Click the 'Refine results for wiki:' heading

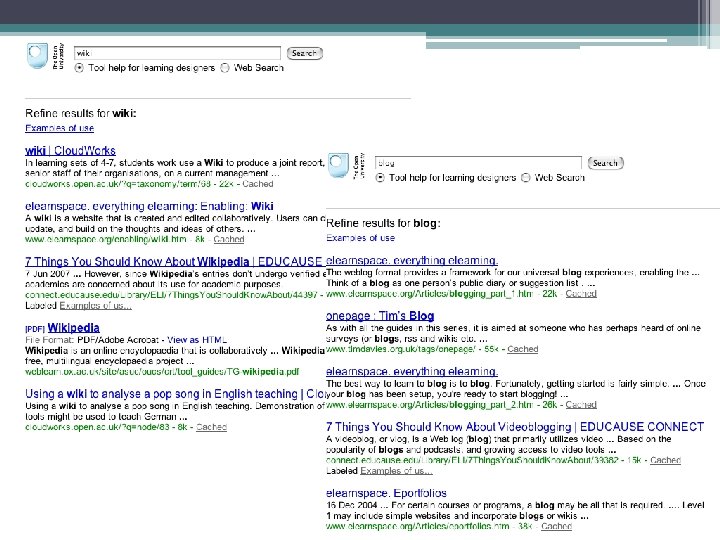pos(81,113)
